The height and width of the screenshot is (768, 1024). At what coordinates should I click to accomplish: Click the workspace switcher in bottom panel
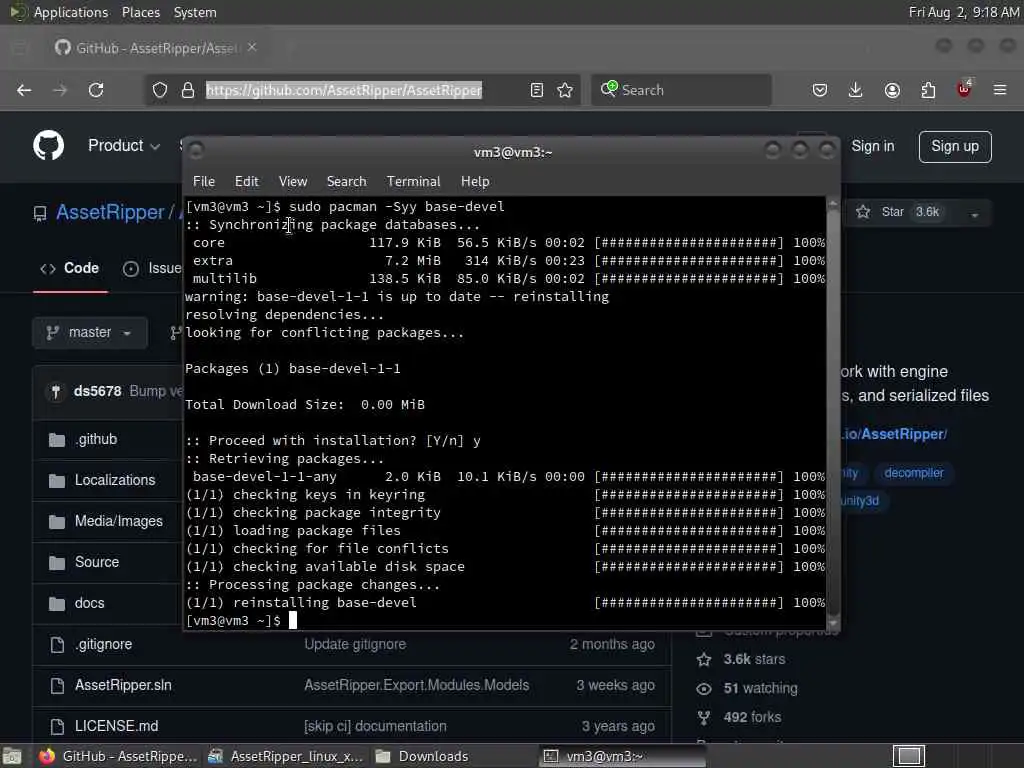coord(908,756)
